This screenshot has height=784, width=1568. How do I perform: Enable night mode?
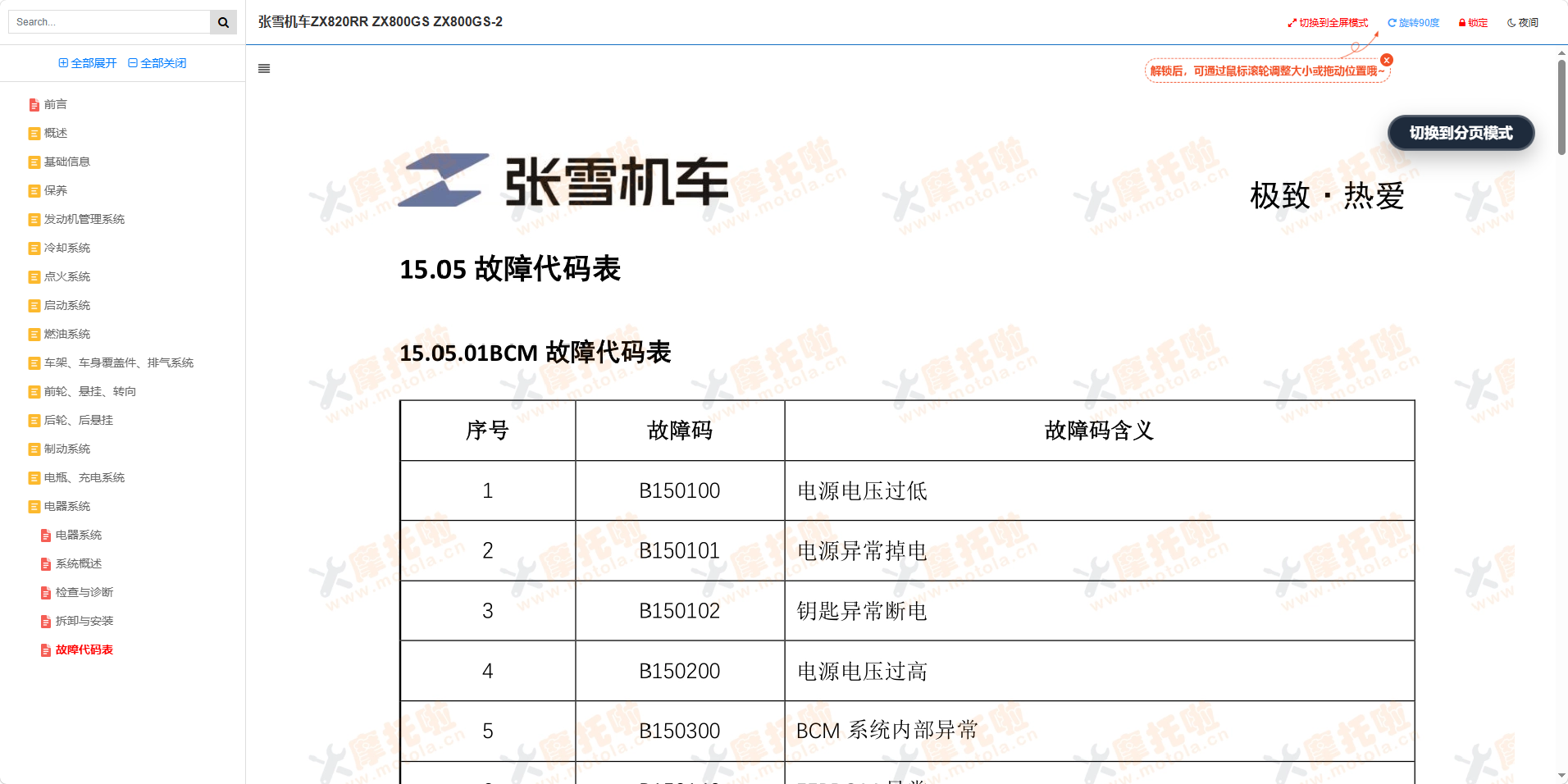1523,23
